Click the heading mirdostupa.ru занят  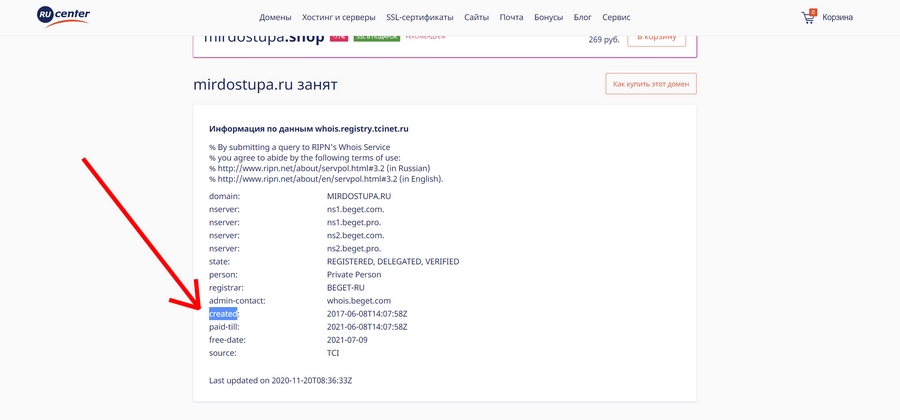point(265,85)
